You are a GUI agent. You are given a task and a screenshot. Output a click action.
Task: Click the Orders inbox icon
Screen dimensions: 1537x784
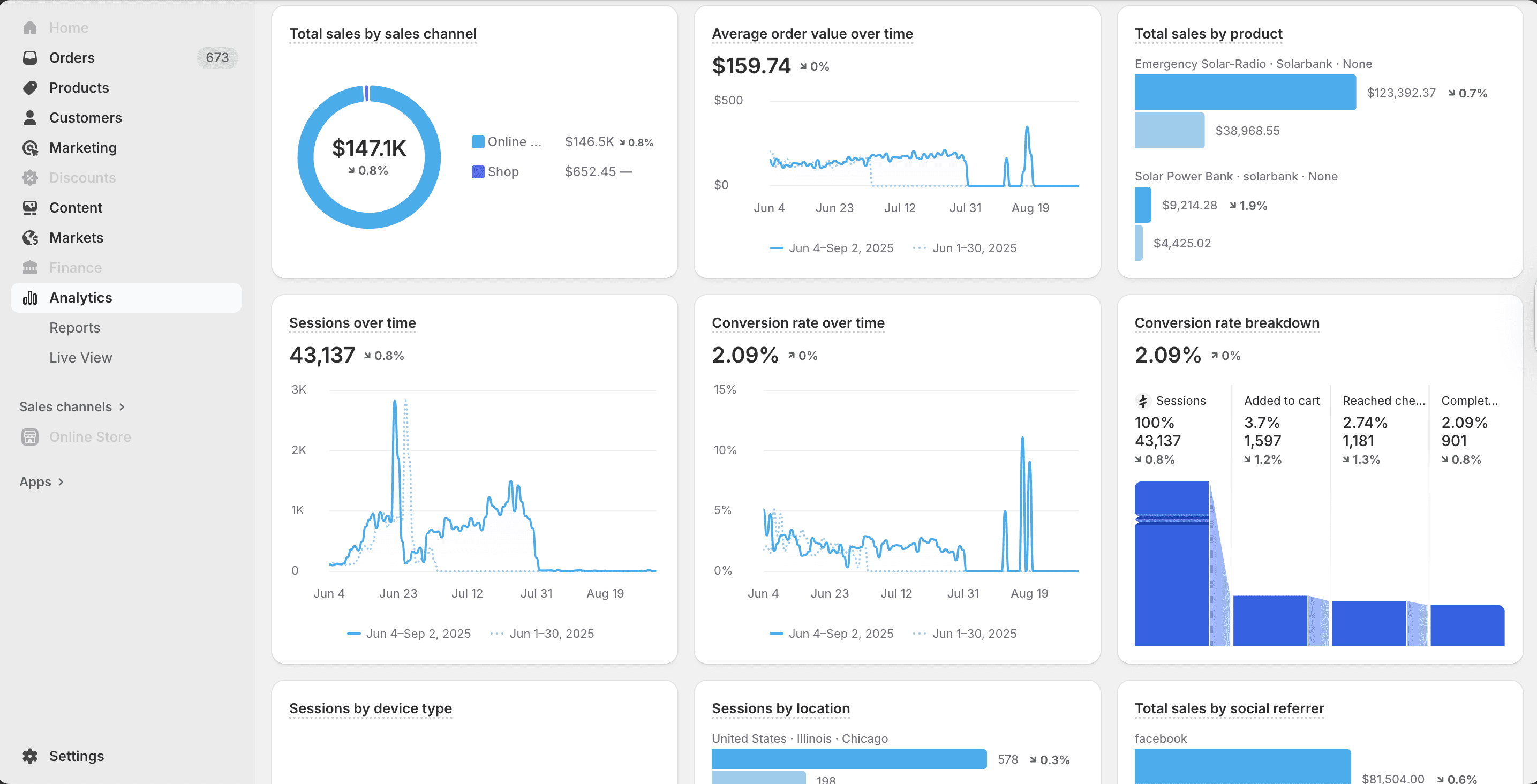(x=30, y=58)
